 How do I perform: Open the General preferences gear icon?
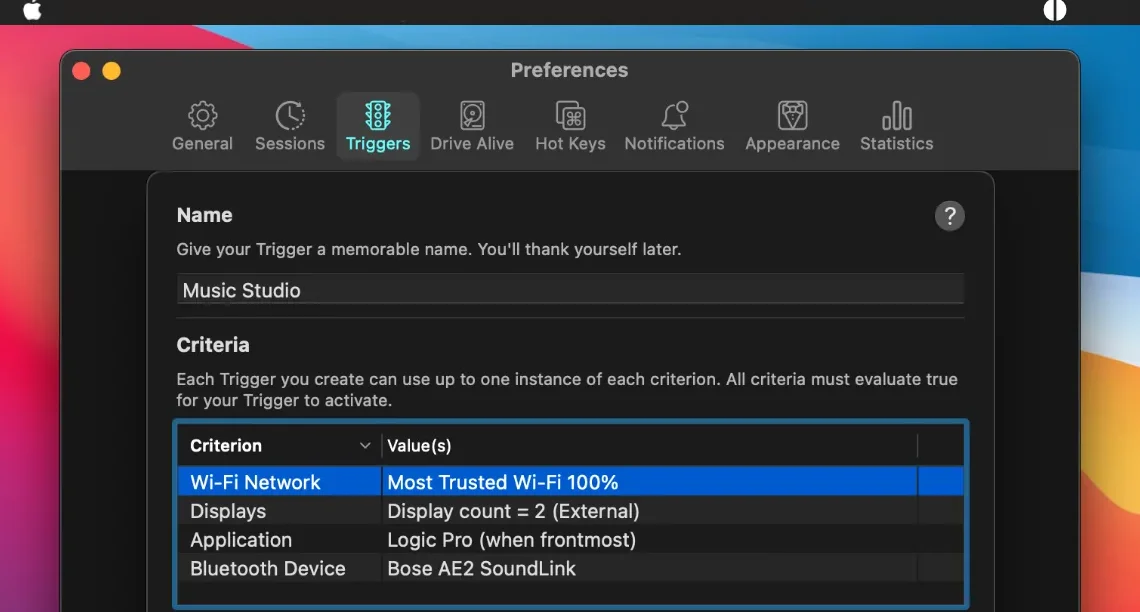pos(202,116)
